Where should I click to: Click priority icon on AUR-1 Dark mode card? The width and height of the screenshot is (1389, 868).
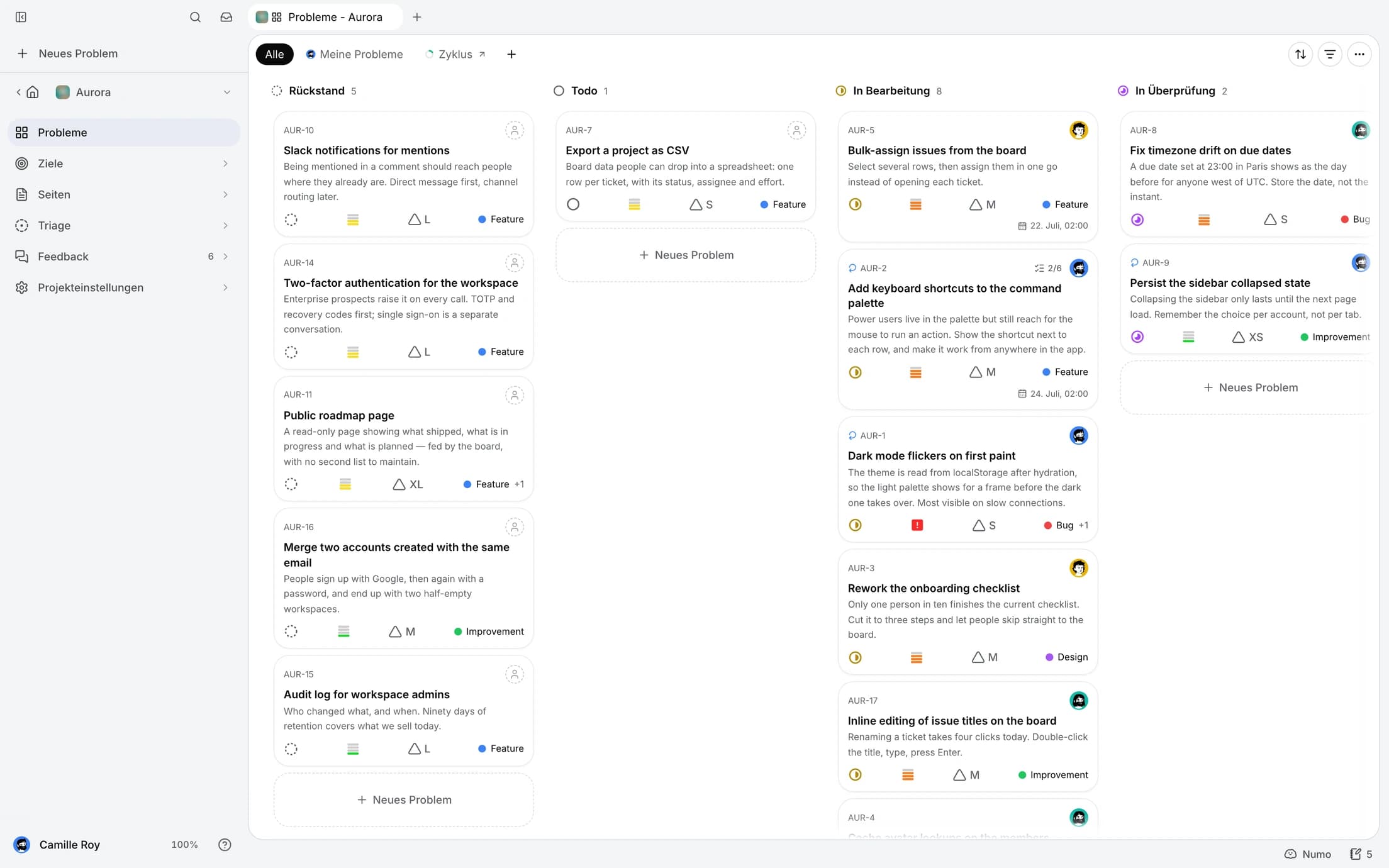917,525
